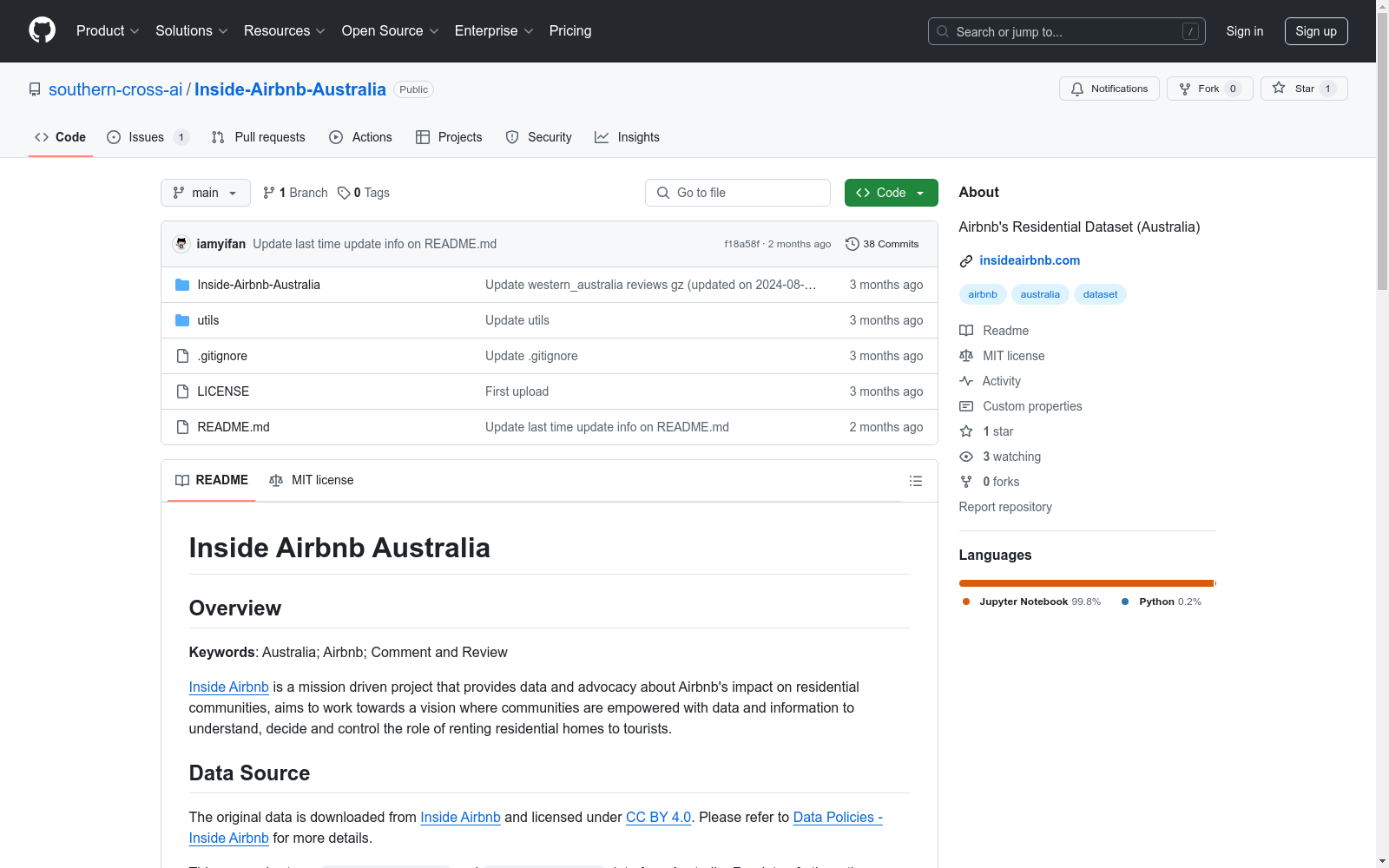
Task: Click iamyifan's avatar image
Action: 181,244
